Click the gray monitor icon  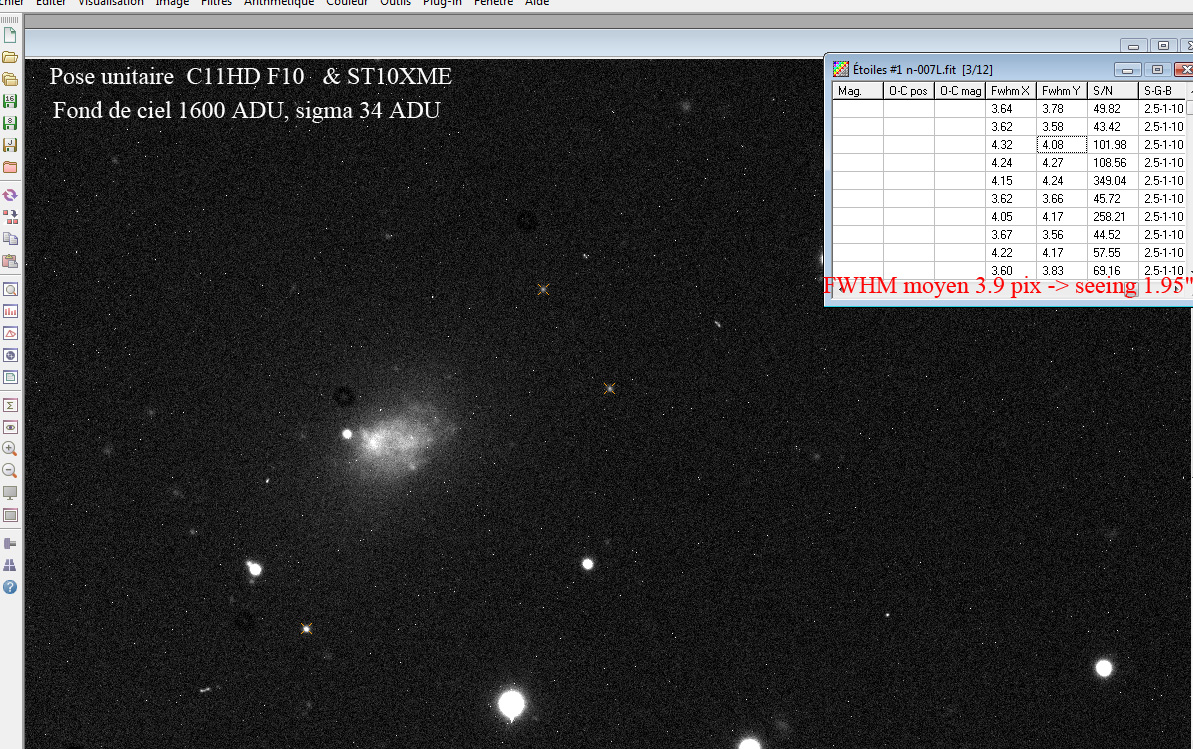click(x=10, y=493)
